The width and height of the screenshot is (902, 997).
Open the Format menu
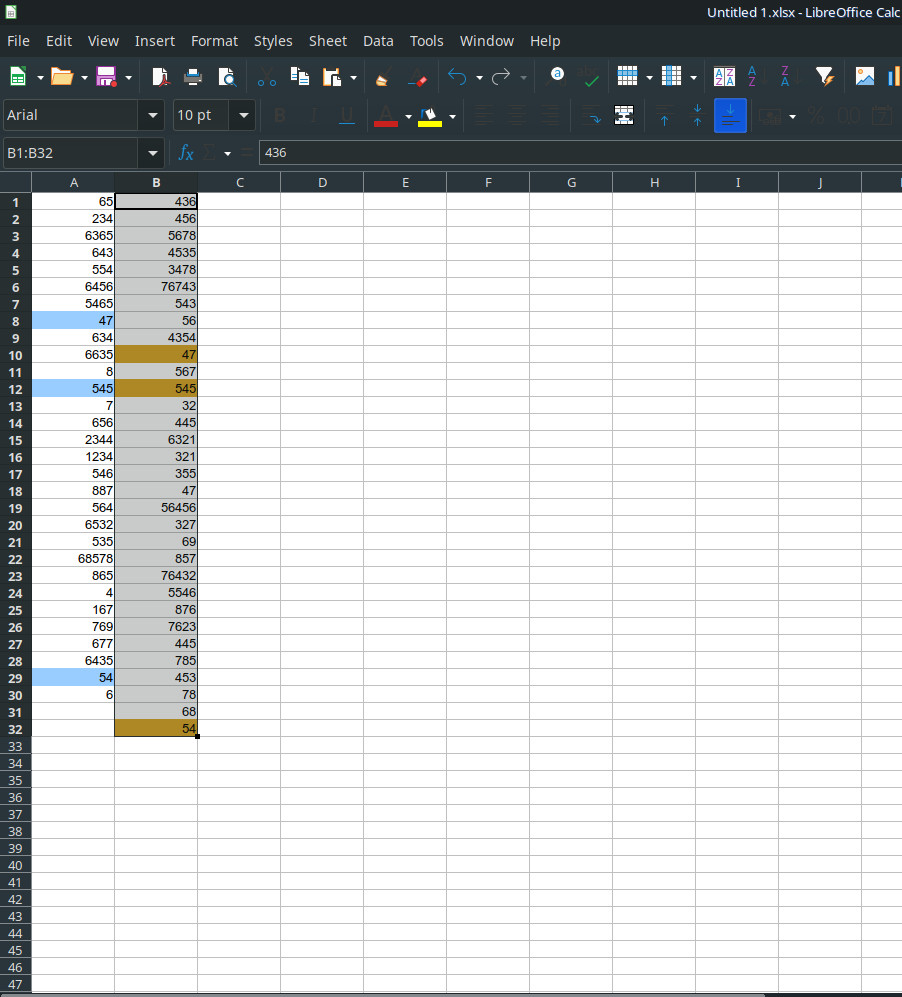pyautogui.click(x=214, y=41)
